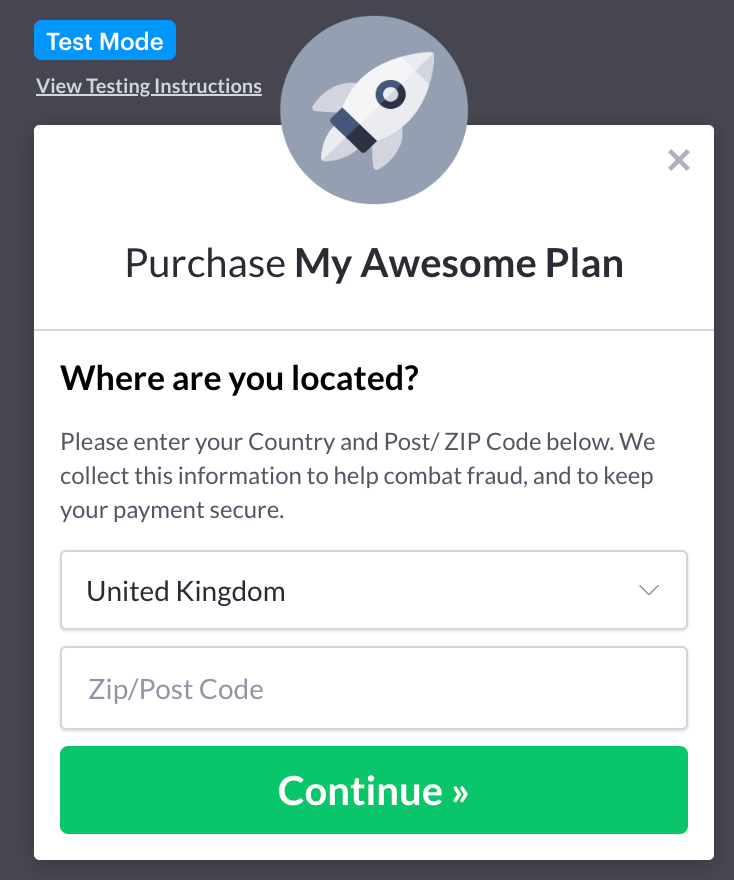This screenshot has width=734, height=880.
Task: Click the Where are you located? heading
Action: tap(240, 378)
